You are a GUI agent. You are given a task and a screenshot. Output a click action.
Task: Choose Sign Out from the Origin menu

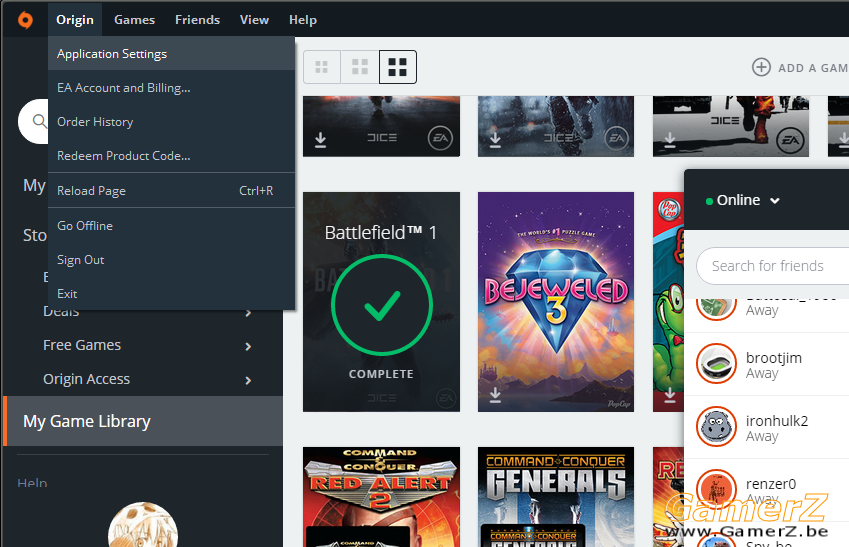[171, 260]
